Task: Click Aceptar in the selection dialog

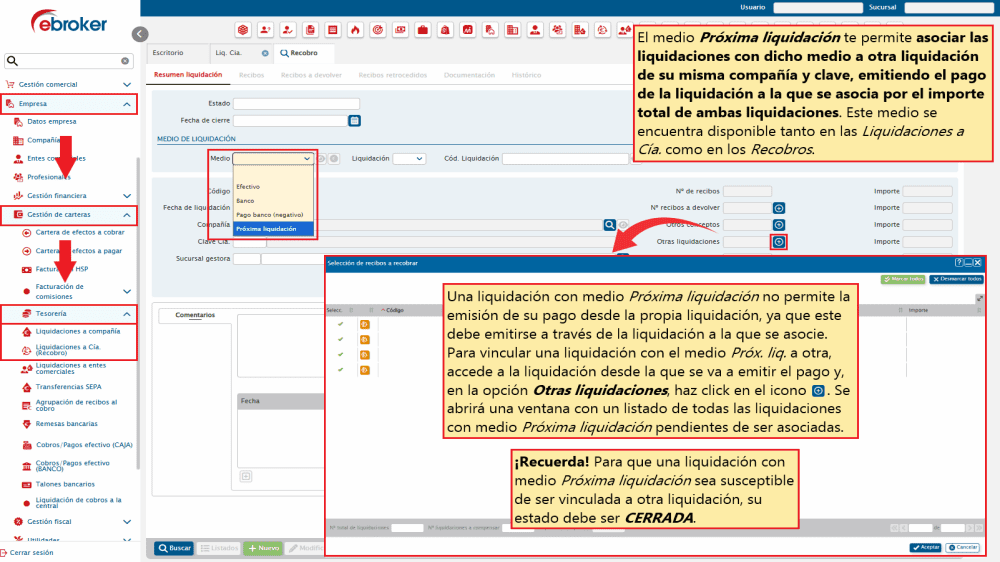Action: [x=925, y=547]
